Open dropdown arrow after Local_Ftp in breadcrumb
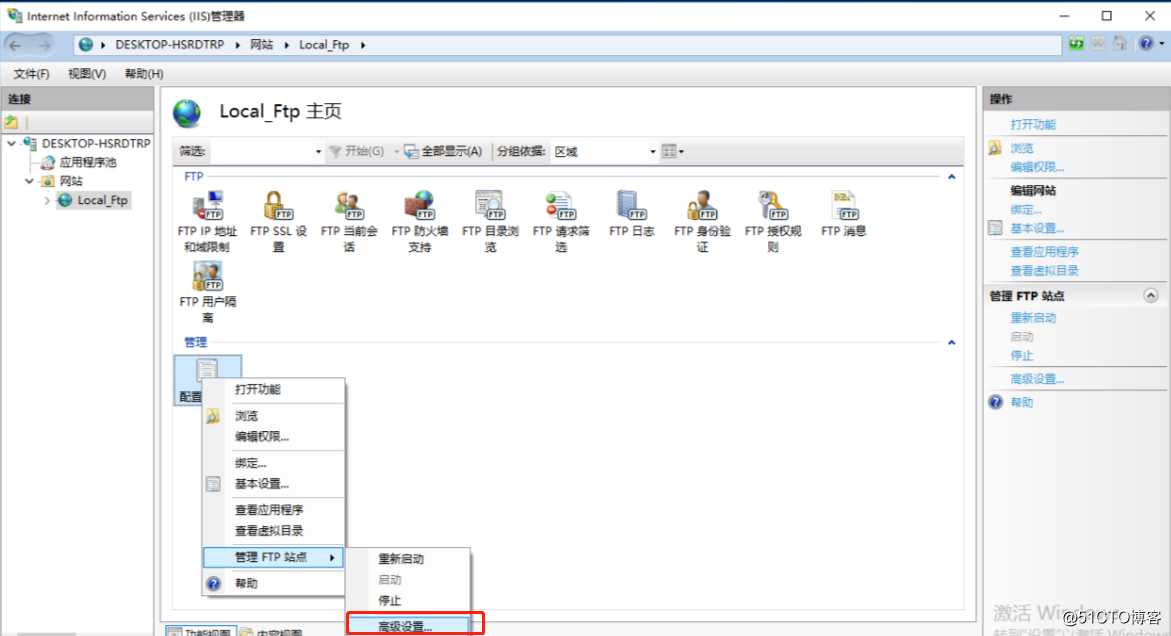 coord(363,45)
